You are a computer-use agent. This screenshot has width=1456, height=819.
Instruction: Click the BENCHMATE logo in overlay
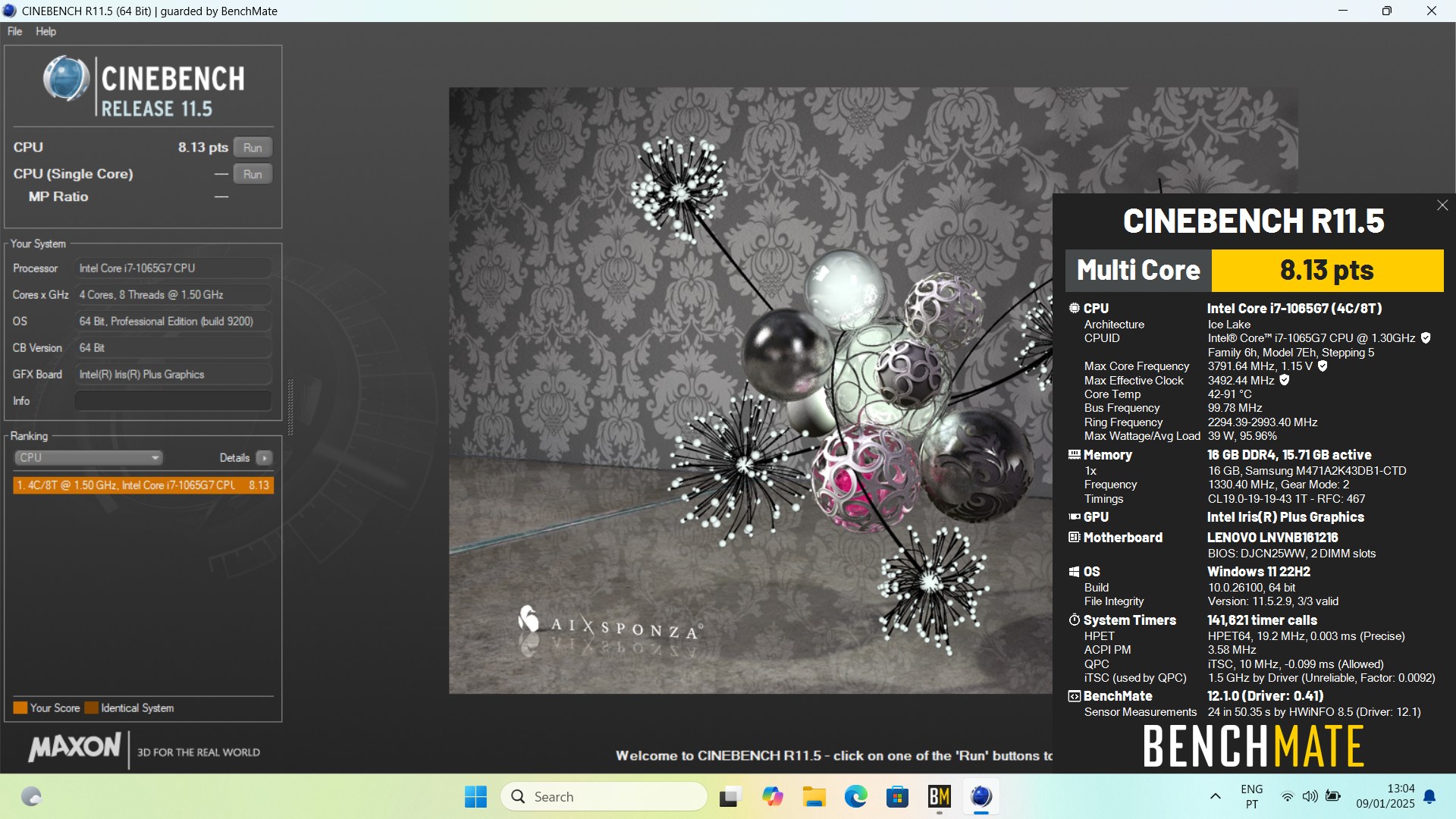pos(1253,746)
